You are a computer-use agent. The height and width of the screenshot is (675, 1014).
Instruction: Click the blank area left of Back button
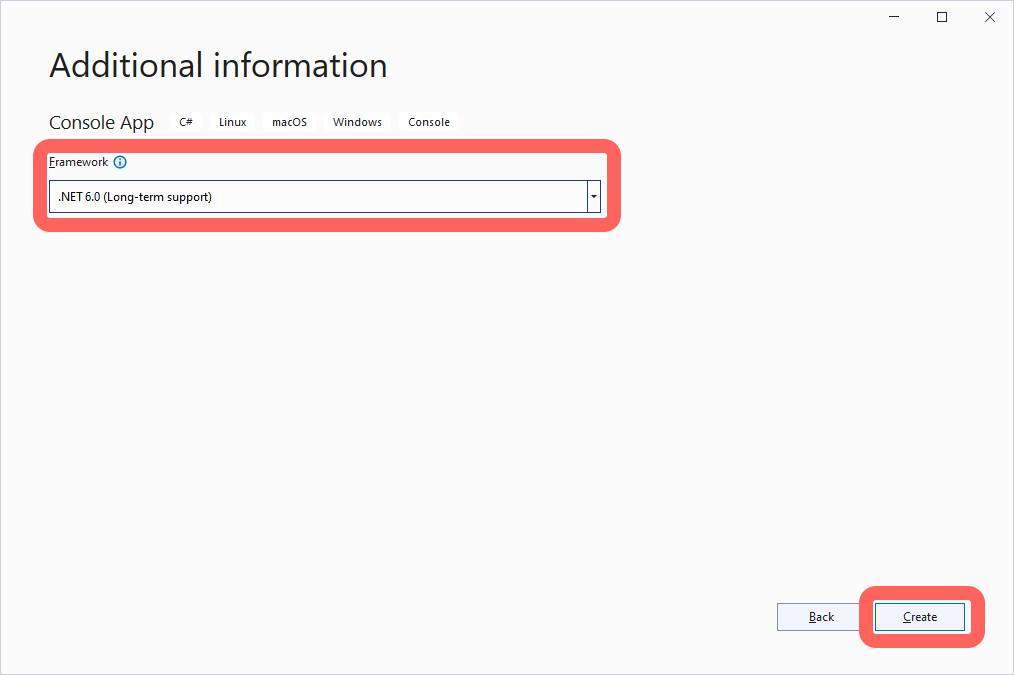[x=500, y=617]
